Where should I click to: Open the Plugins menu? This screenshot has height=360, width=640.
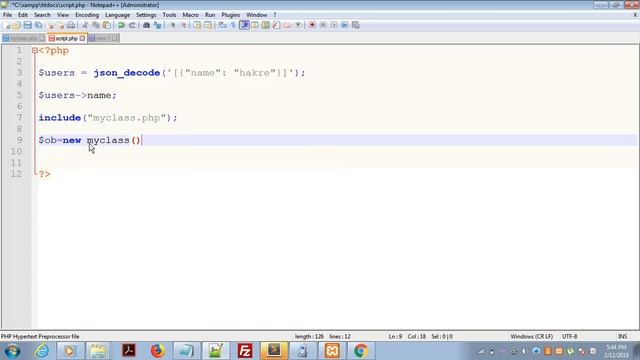[231, 15]
